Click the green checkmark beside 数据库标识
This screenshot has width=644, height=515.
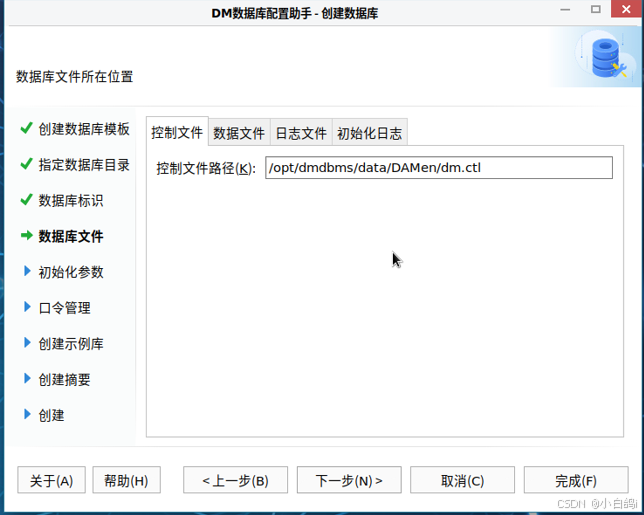tap(26, 199)
